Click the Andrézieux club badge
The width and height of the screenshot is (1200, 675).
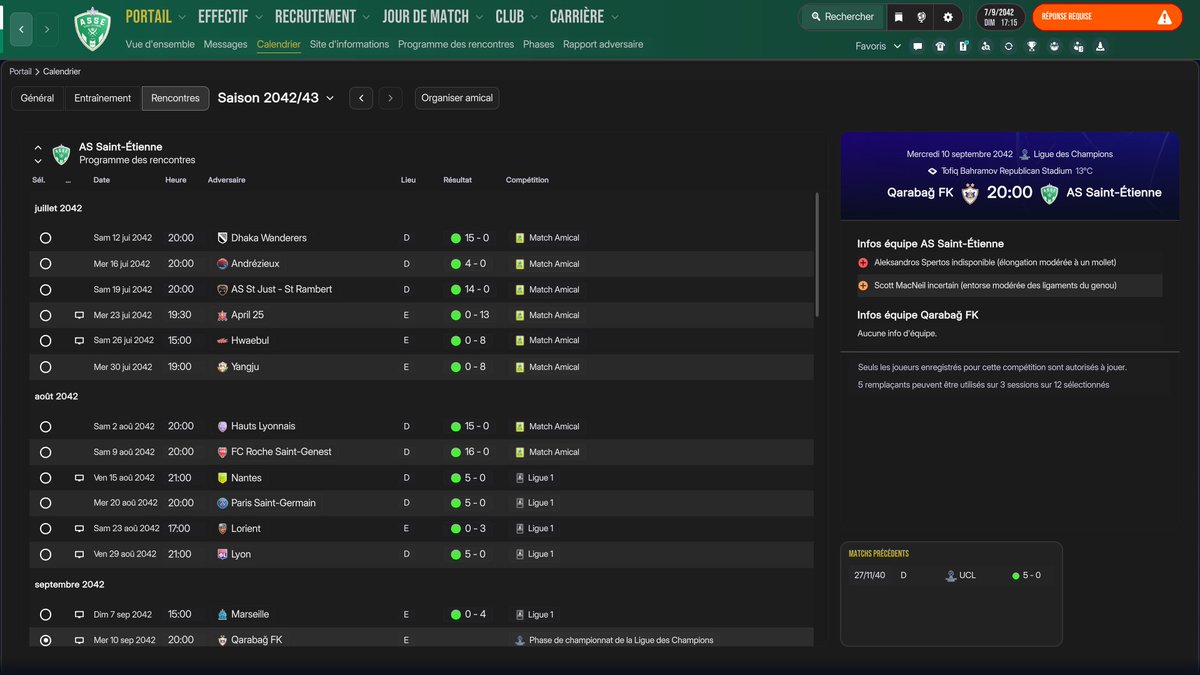pos(222,264)
